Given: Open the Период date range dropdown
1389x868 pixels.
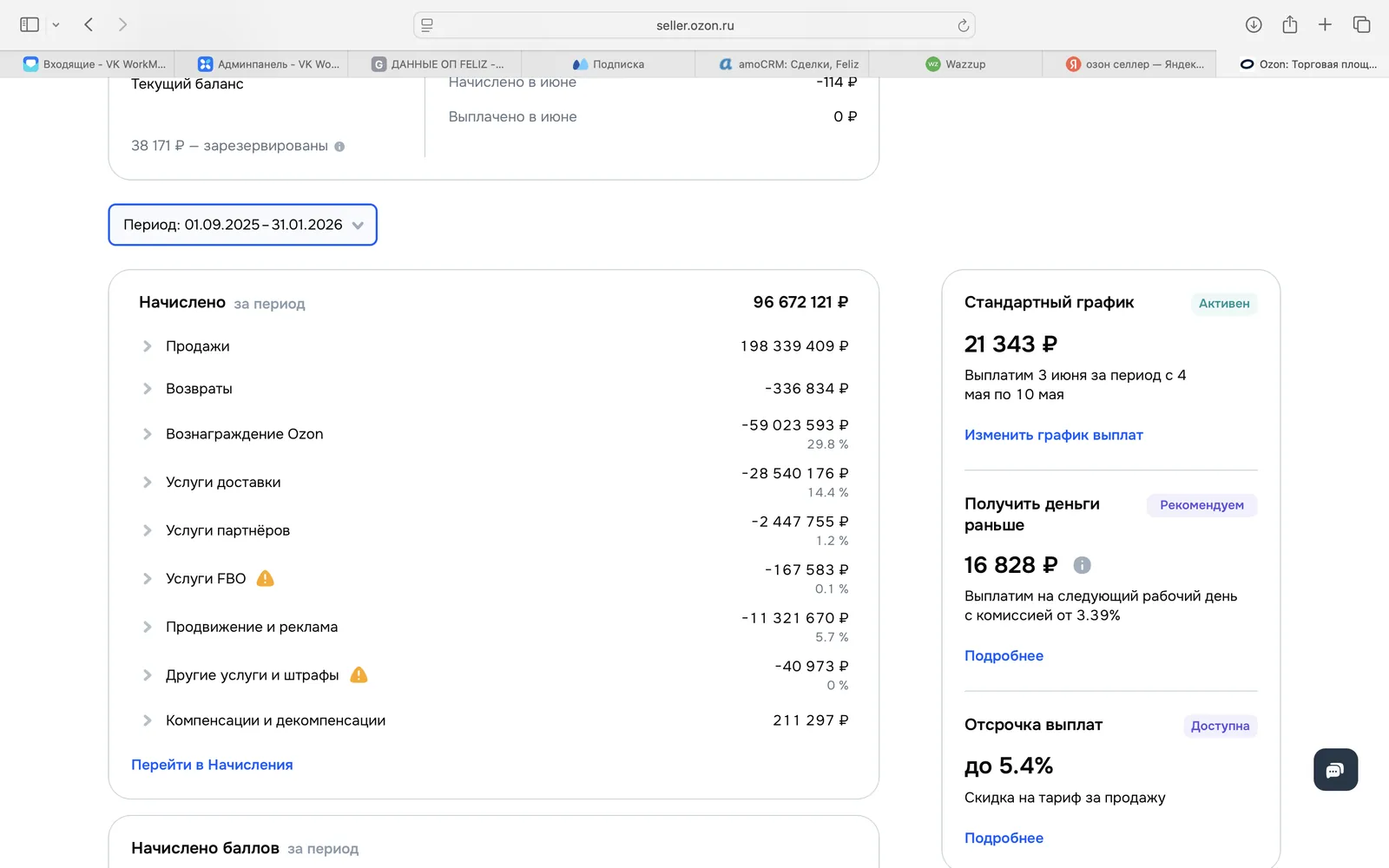Looking at the screenshot, I should 243,225.
